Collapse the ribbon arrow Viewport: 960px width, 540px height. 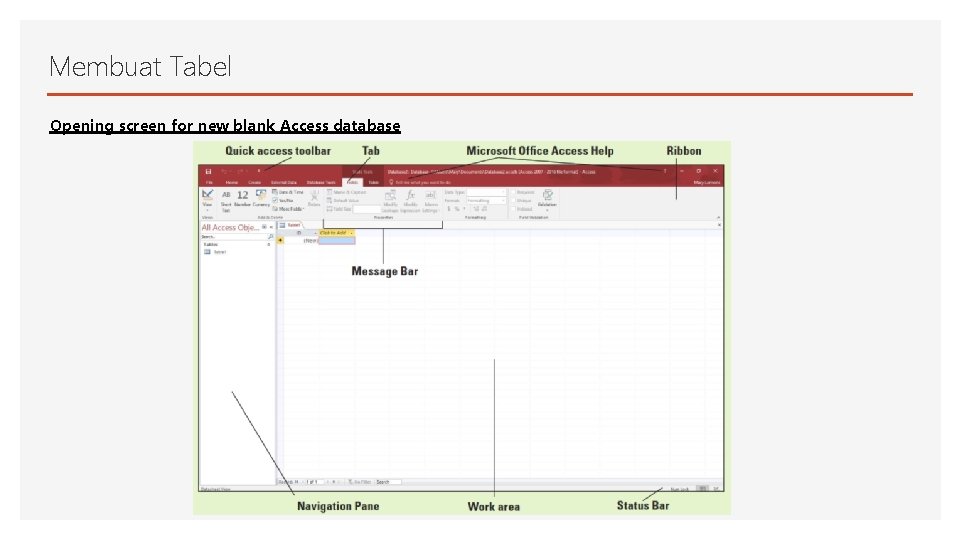[x=718, y=217]
